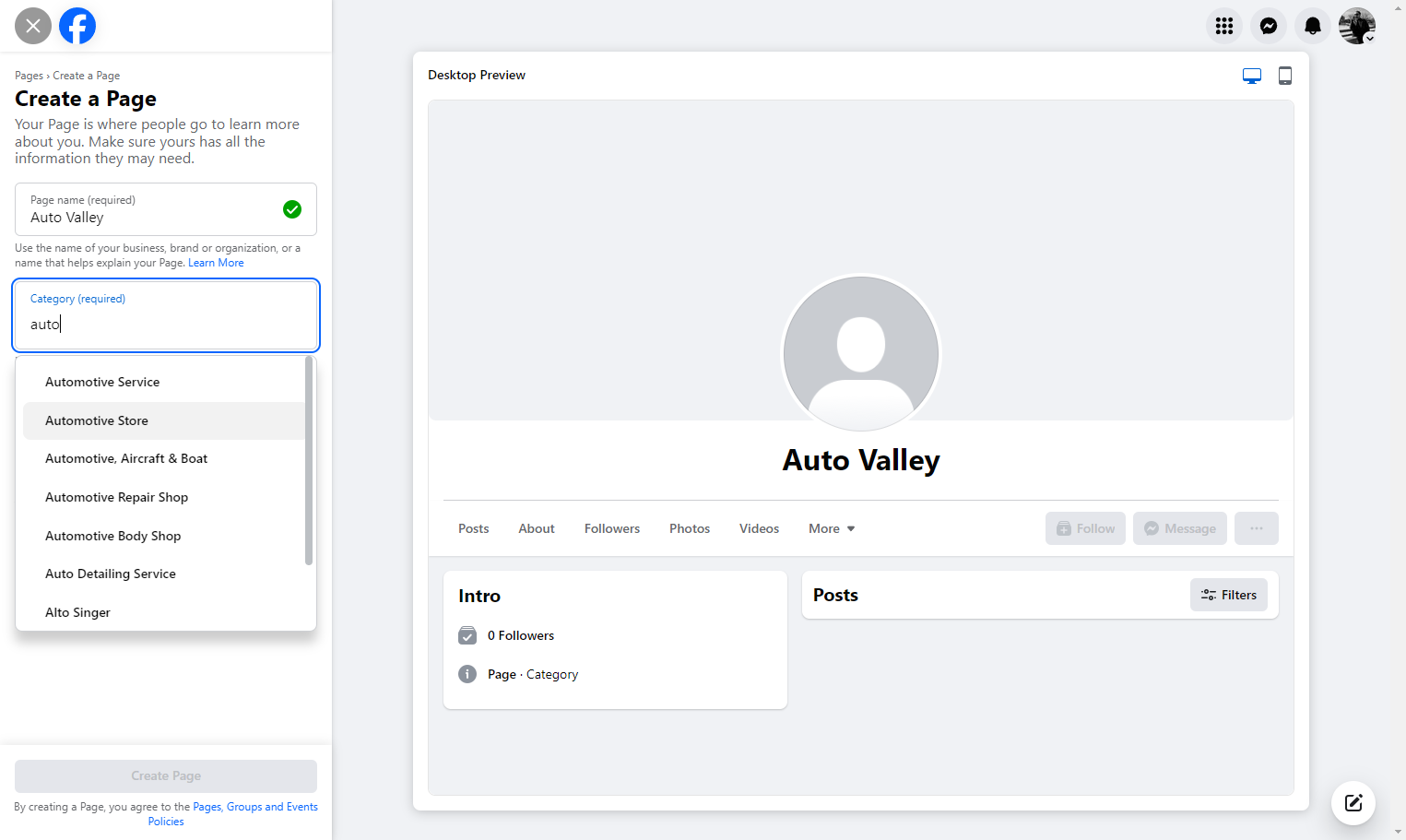Open the notifications bell
Screen dimensions: 1406x840
tap(1313, 26)
